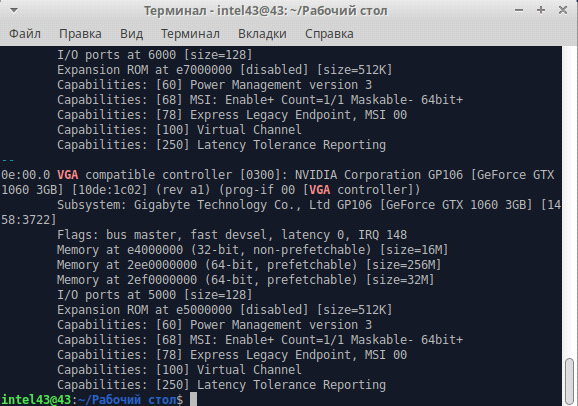The height and width of the screenshot is (406, 578).
Task: Open the Терминал menu
Action: 190,34
